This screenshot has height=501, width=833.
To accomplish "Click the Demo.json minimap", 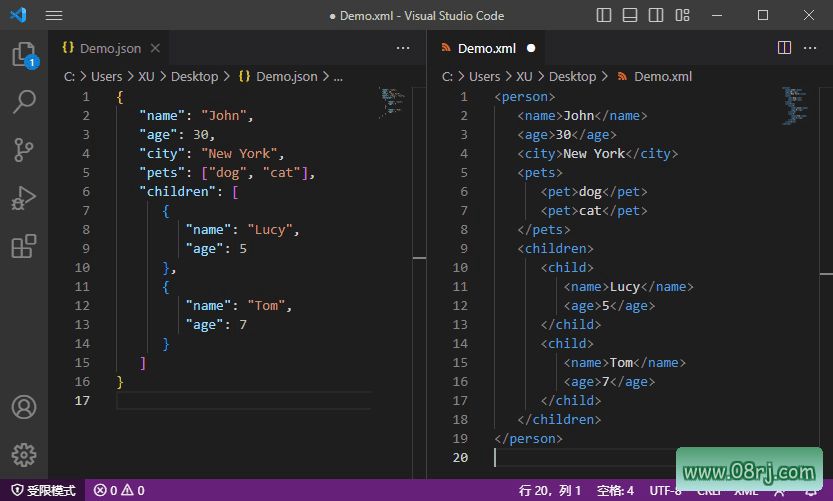I will tap(392, 102).
